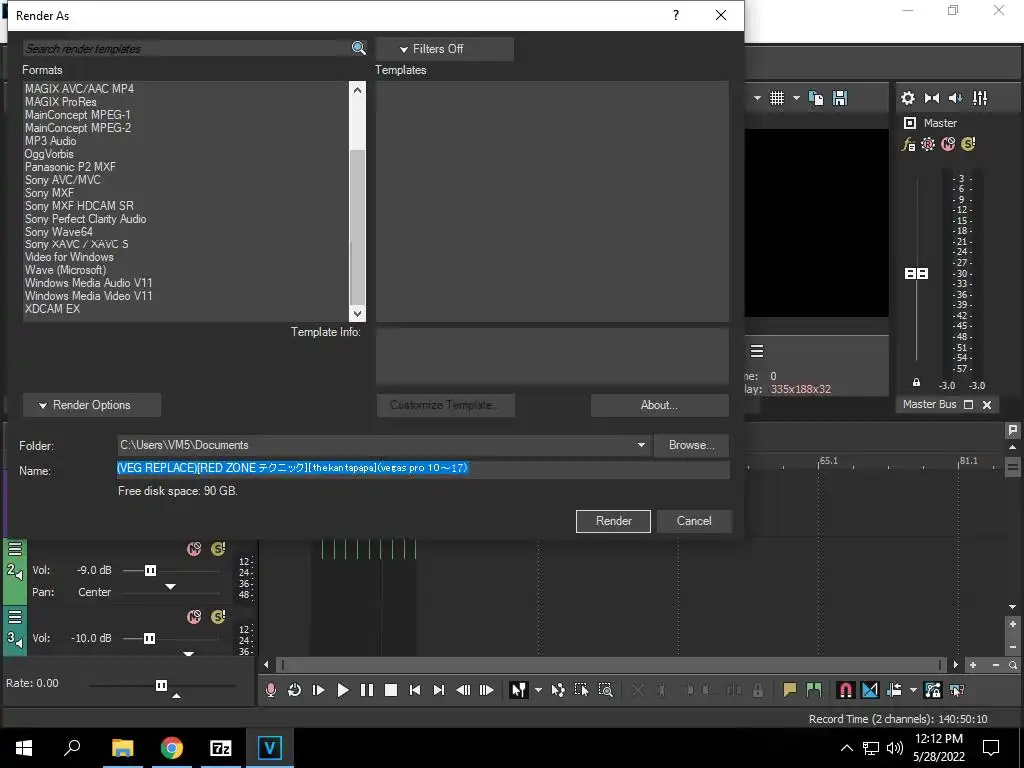Click the About... button
The image size is (1024, 768).
coord(659,405)
